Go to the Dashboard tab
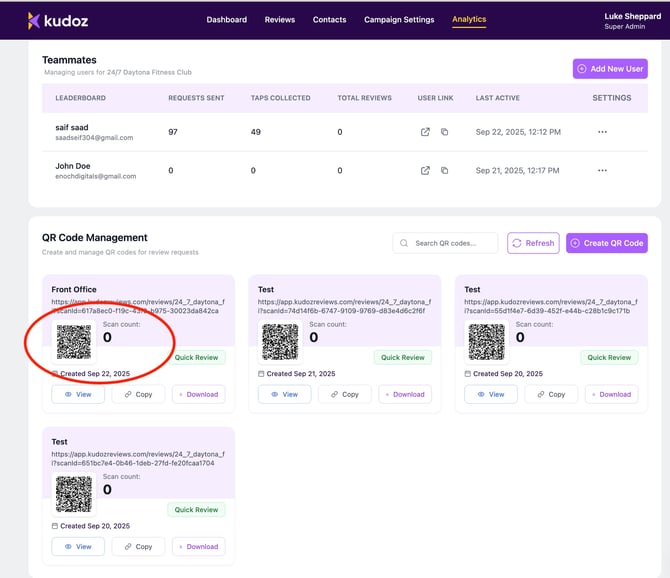This screenshot has width=670, height=578. (227, 20)
